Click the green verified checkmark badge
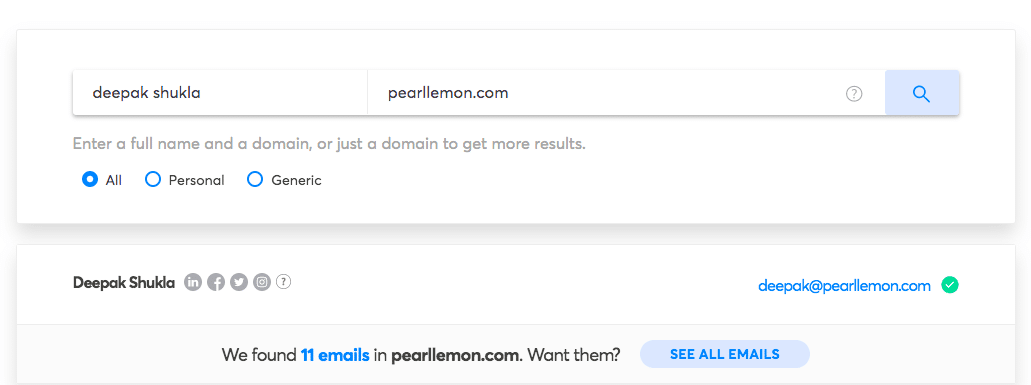The image size is (1031, 385). (x=949, y=285)
